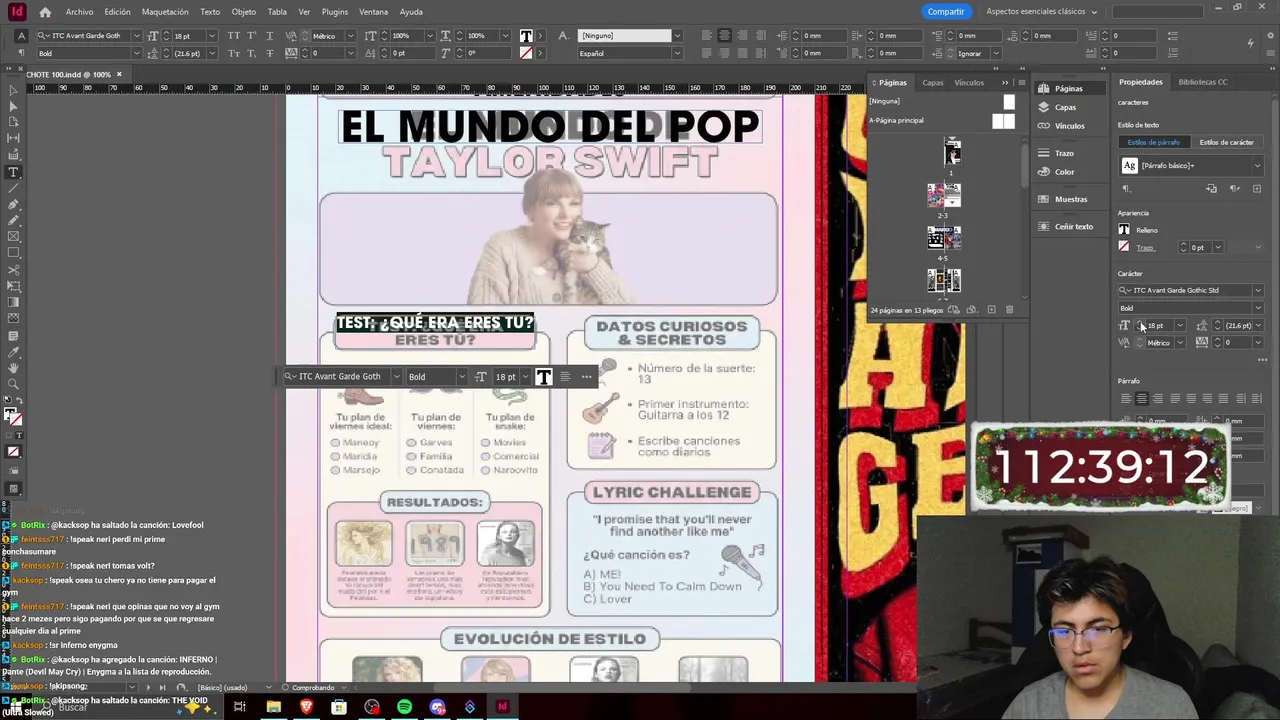The image size is (1280, 720).
Task: Switch to character formatting controls (A icon)
Action: [21, 36]
